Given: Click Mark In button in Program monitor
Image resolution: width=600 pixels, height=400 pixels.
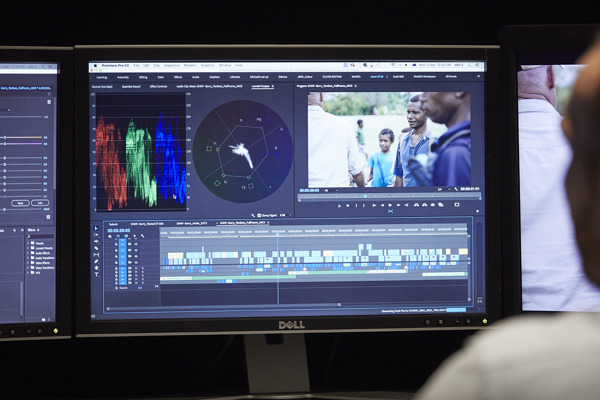Looking at the screenshot, I should pos(357,205).
